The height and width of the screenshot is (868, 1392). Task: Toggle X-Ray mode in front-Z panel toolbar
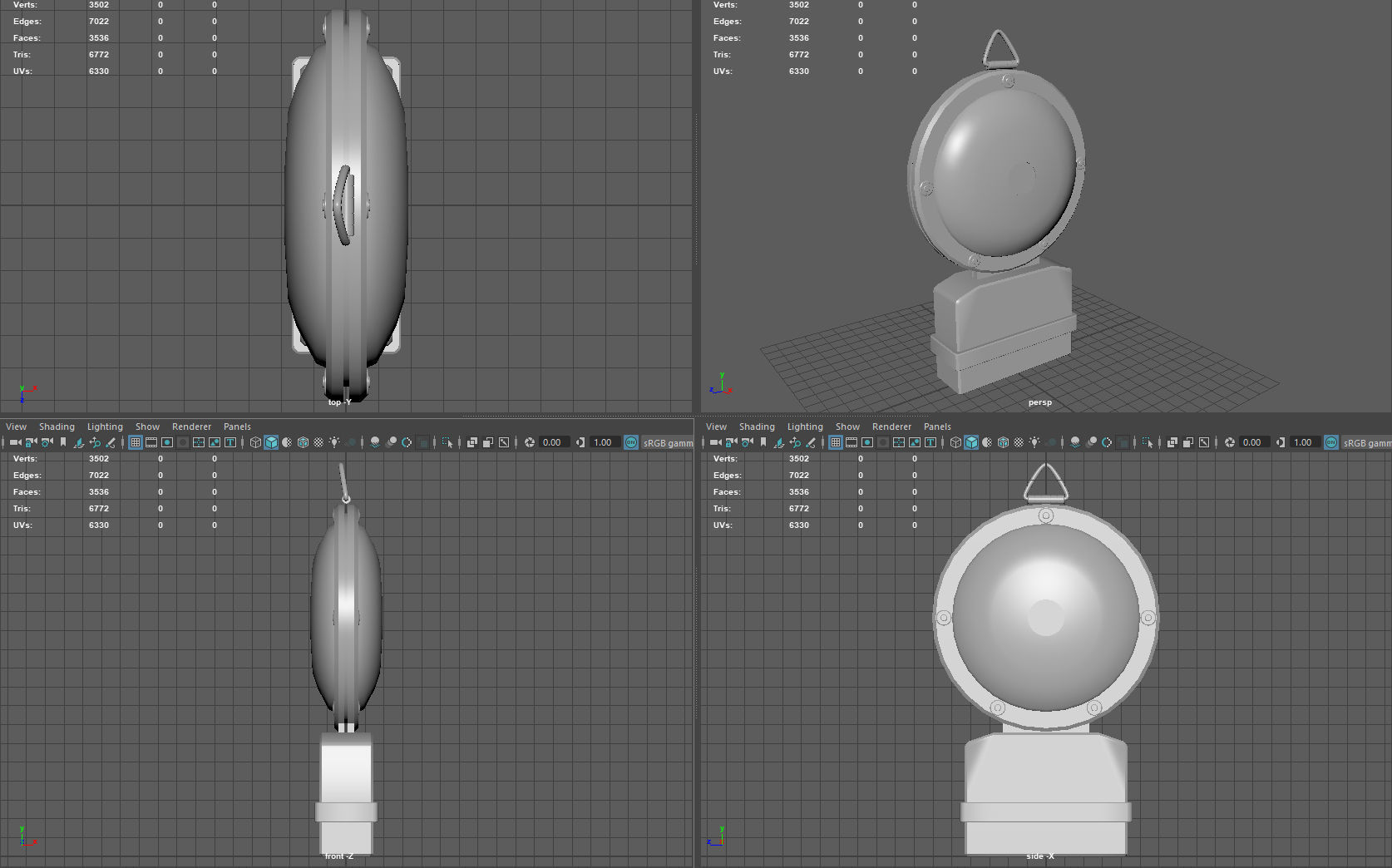pyautogui.click(x=471, y=442)
